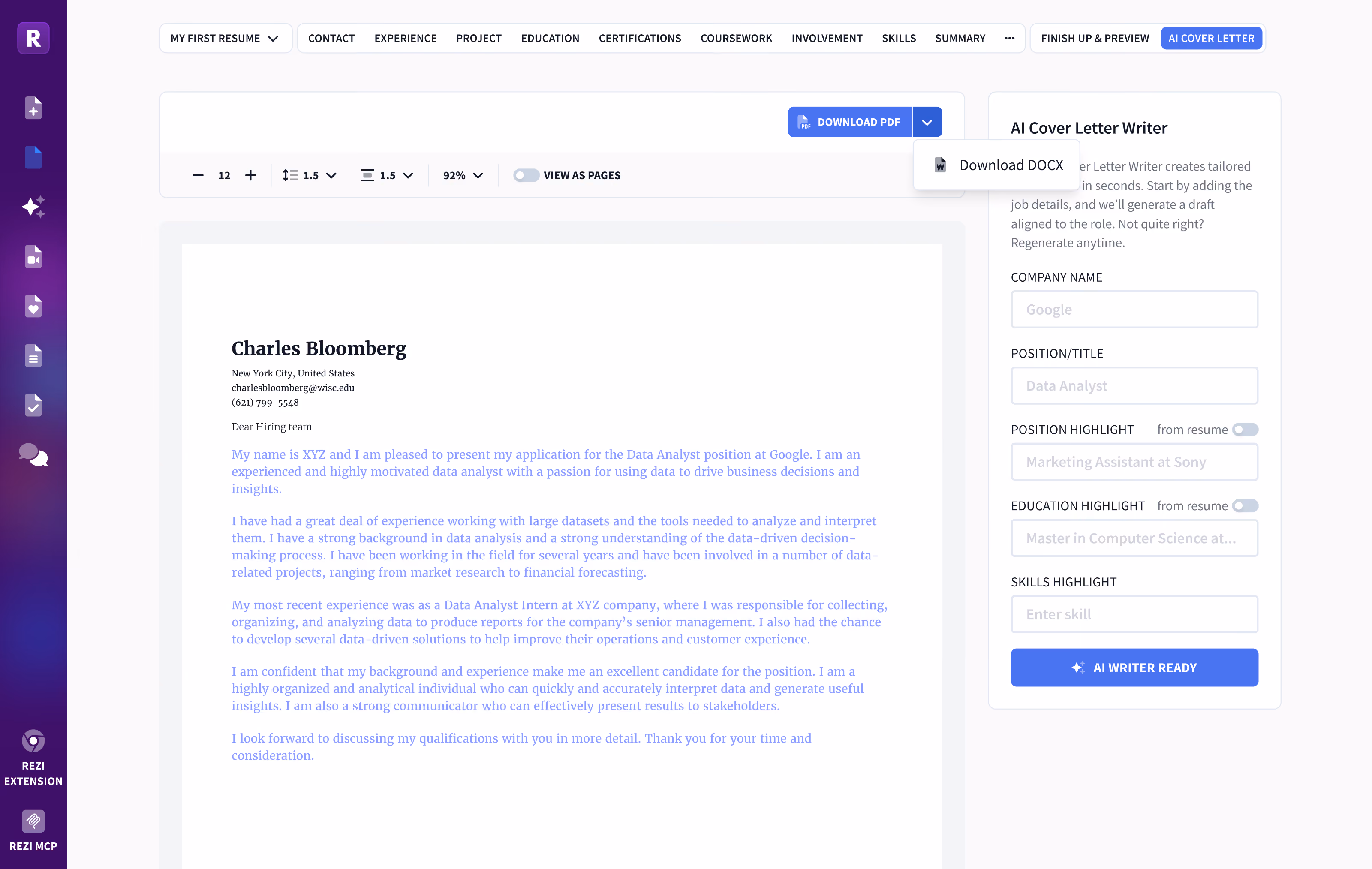Expand My First Resume dropdown

[225, 38]
